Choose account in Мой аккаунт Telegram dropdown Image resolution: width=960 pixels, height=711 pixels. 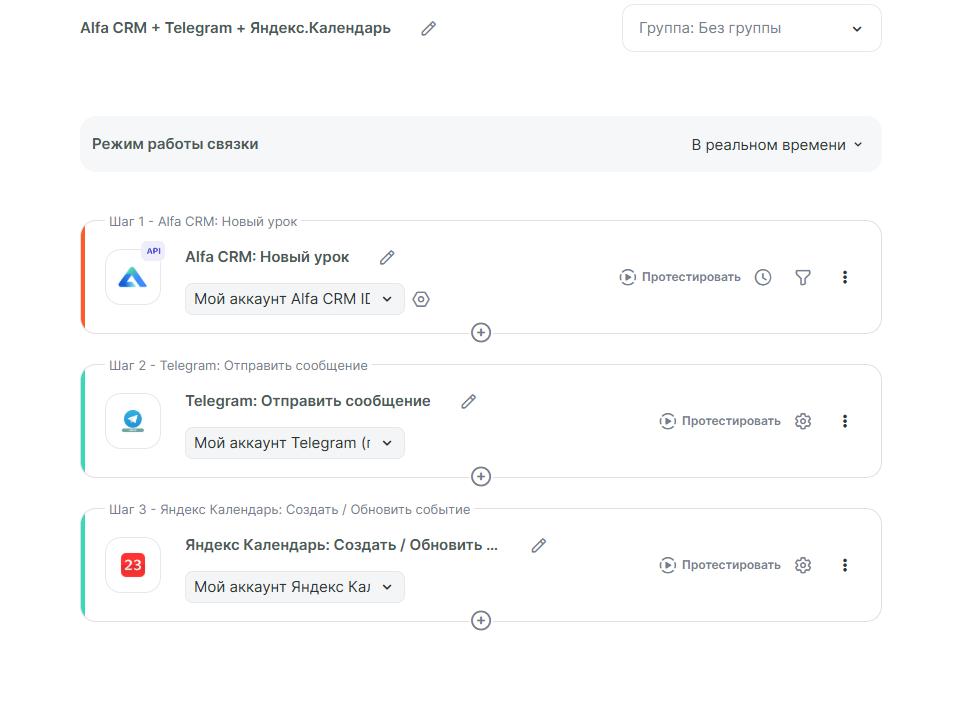(294, 443)
